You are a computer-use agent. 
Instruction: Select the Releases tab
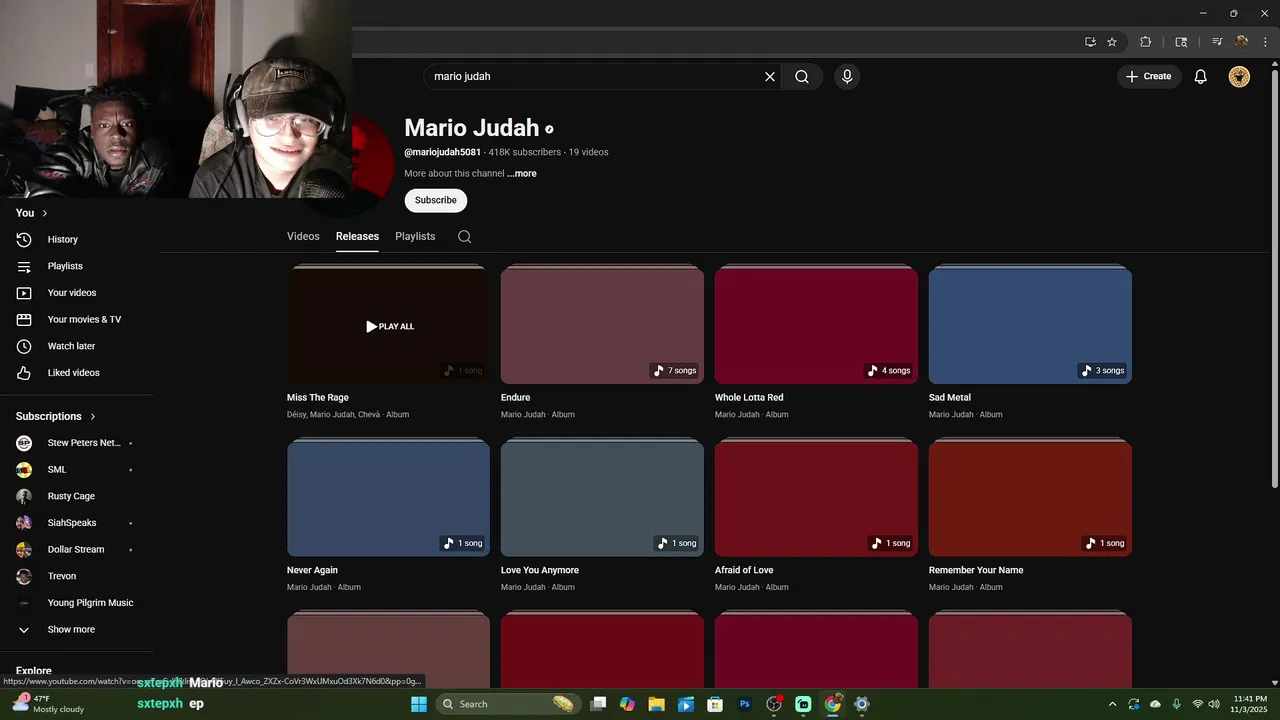pyautogui.click(x=357, y=236)
